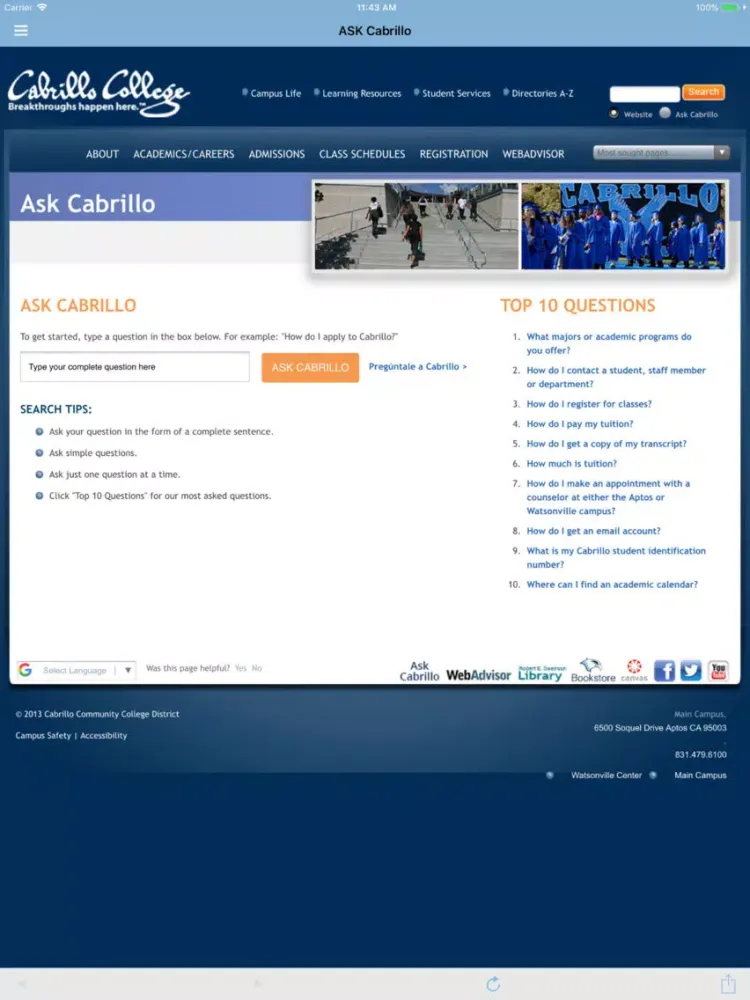750x1000 pixels.
Task: Open How do I get a copy of transcript
Action: click(607, 443)
